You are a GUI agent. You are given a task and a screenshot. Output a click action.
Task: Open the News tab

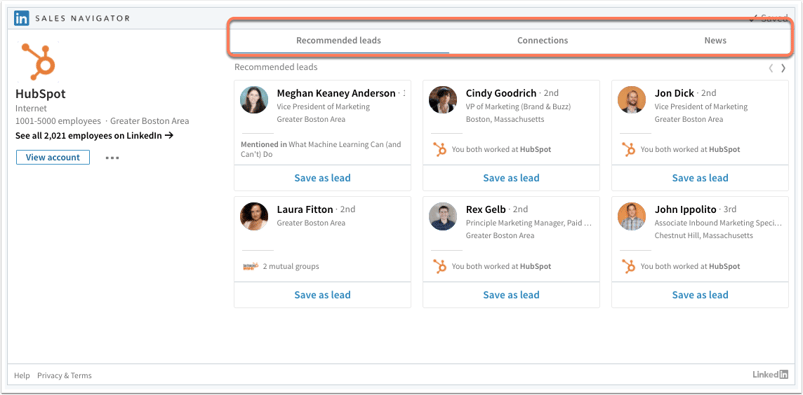(715, 40)
